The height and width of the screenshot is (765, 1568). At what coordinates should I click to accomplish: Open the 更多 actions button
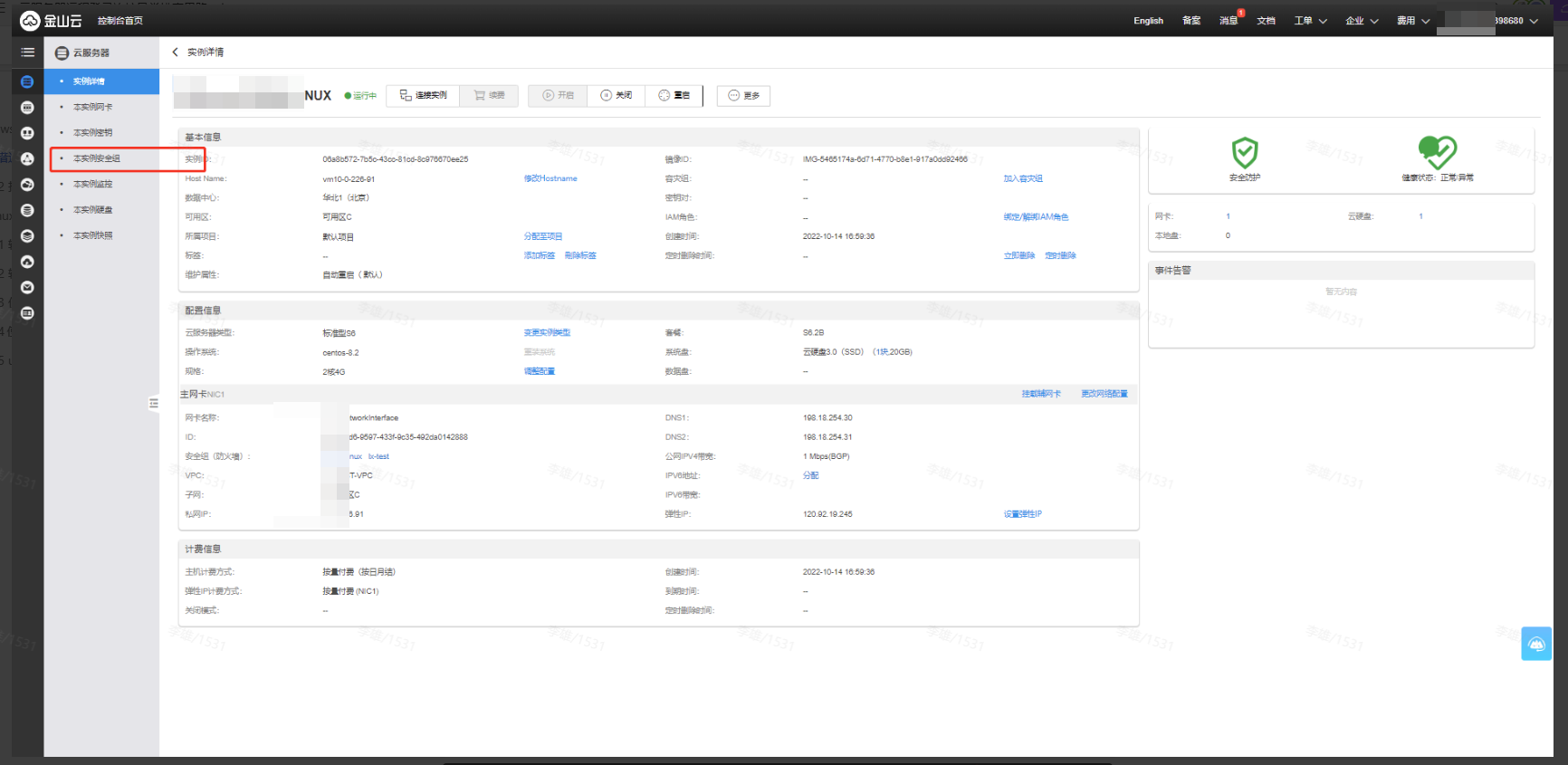tap(743, 96)
